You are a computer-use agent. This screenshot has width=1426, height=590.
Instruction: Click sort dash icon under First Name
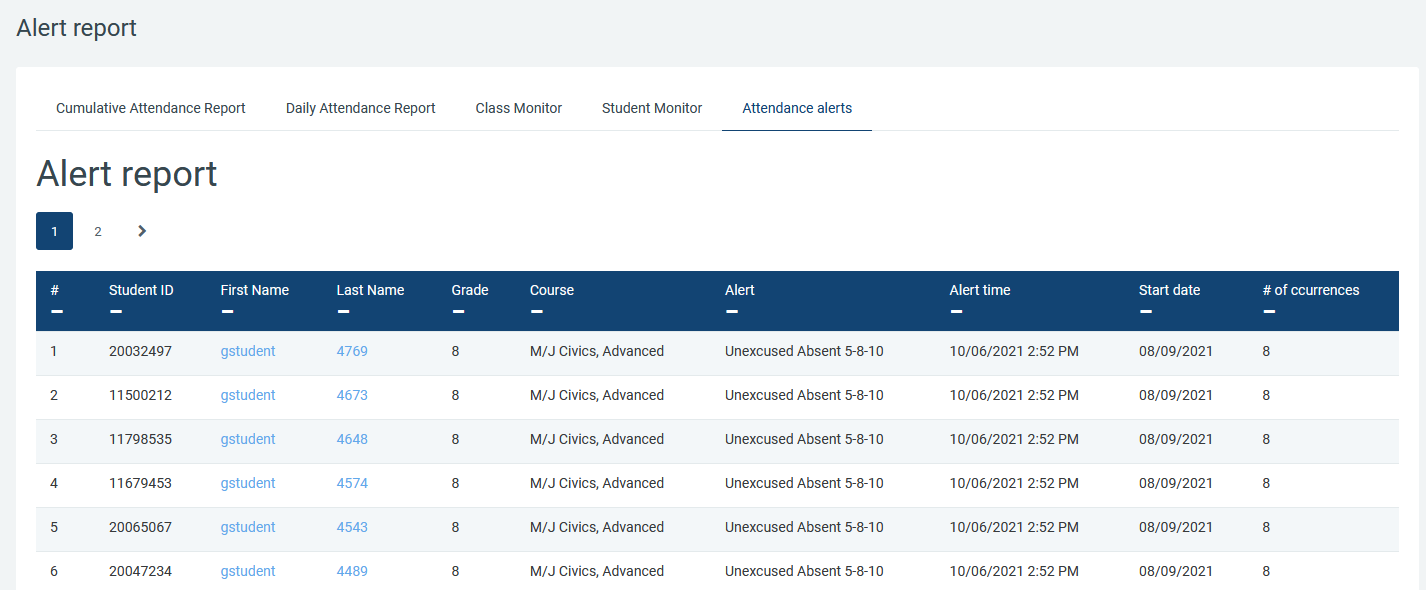pos(227,312)
